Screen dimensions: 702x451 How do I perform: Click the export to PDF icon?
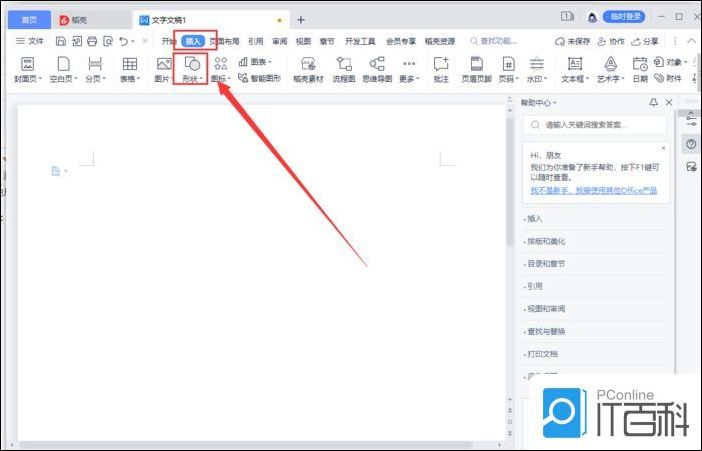coord(77,41)
